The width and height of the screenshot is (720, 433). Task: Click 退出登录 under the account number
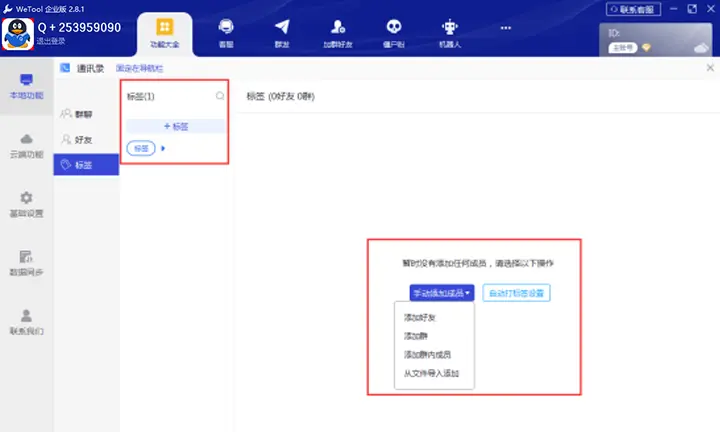(51, 41)
